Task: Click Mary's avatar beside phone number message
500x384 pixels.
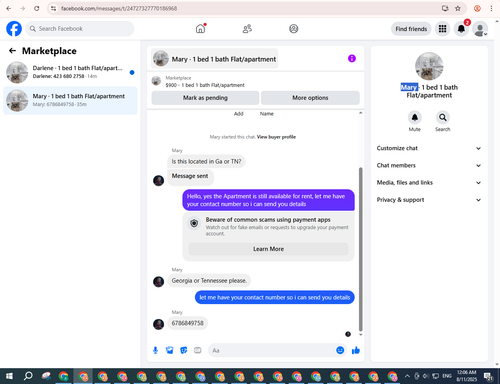Action: 158,324
